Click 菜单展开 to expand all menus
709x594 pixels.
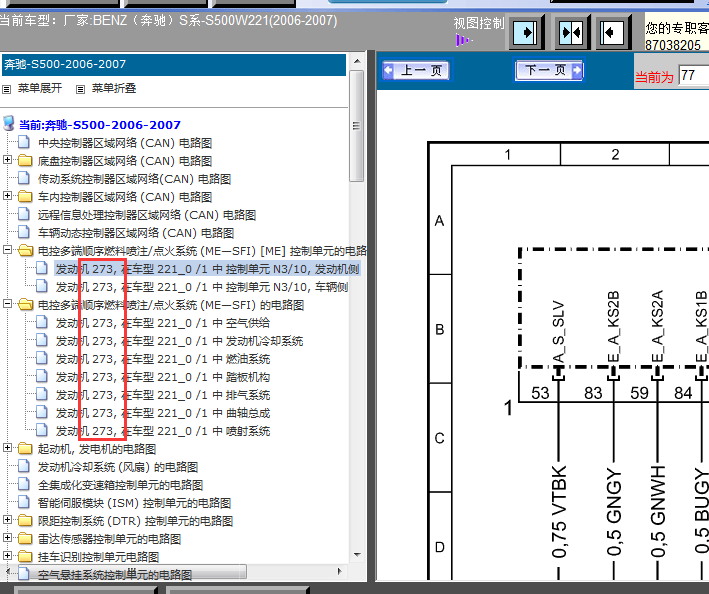(40, 88)
